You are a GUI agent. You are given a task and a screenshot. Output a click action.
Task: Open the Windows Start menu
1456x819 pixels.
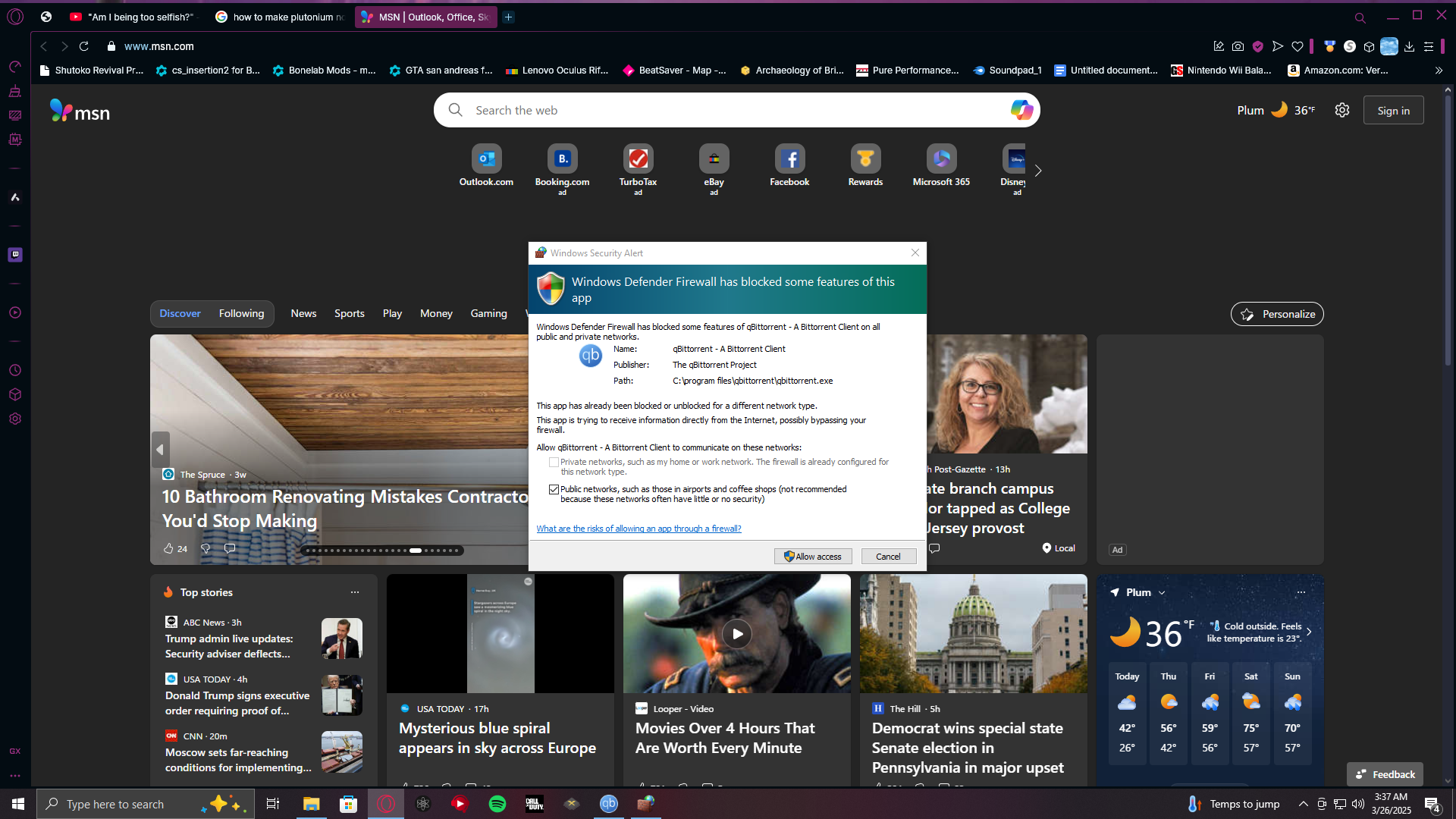pyautogui.click(x=18, y=804)
